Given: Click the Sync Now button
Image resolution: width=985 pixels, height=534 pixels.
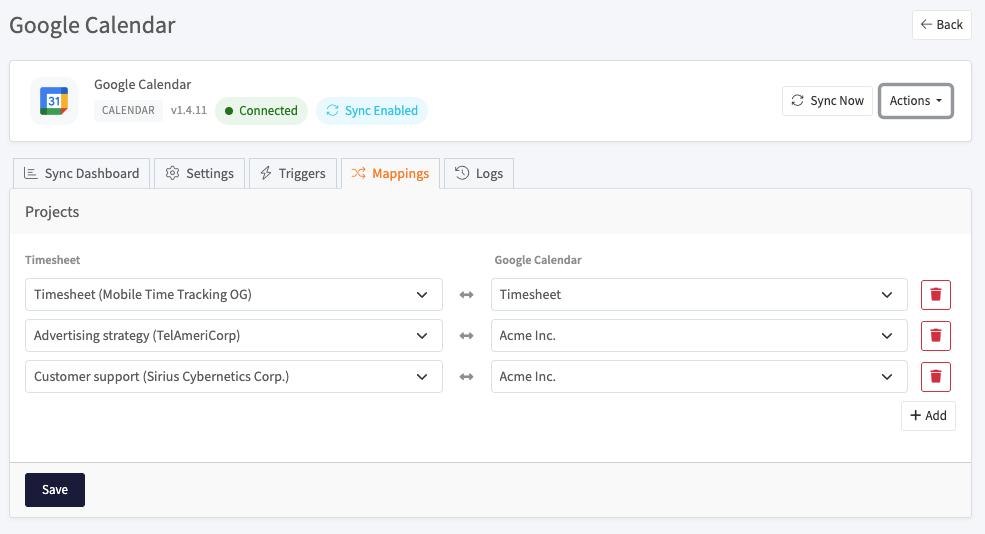Looking at the screenshot, I should pos(827,101).
